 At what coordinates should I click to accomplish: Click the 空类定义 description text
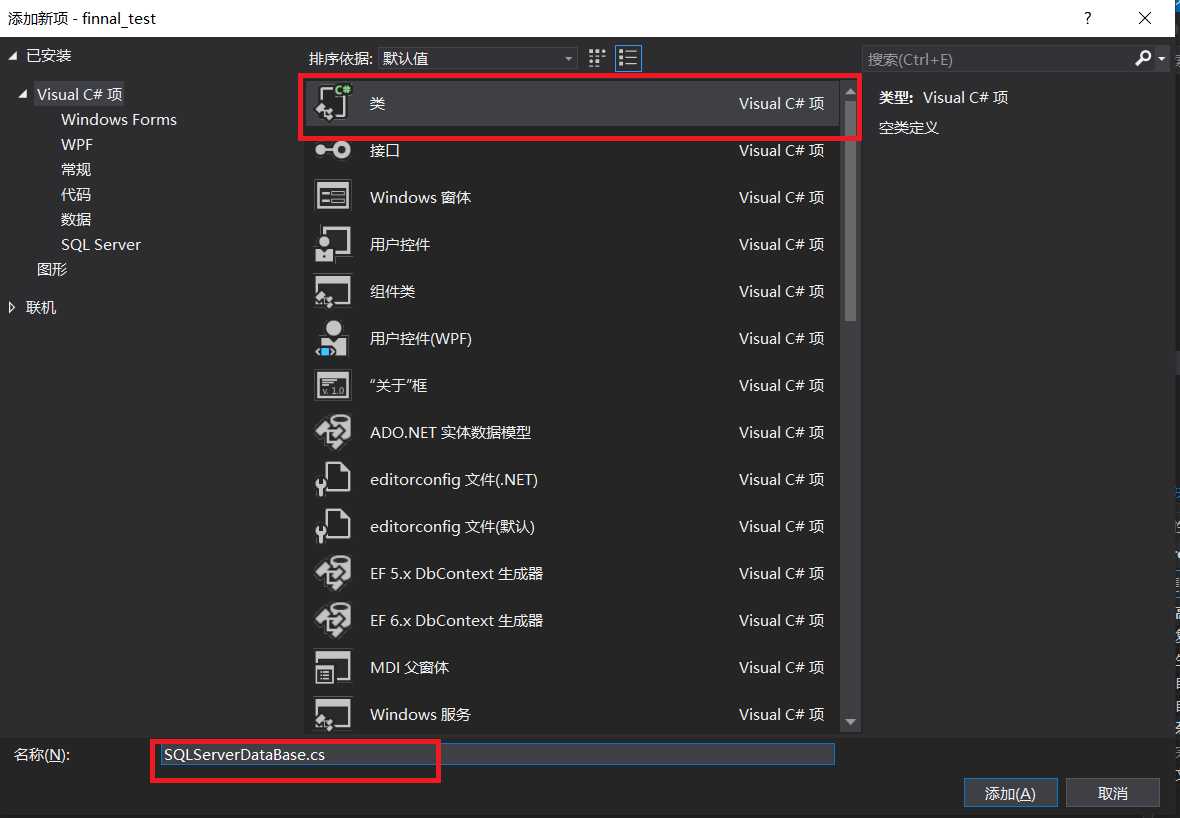coord(908,127)
